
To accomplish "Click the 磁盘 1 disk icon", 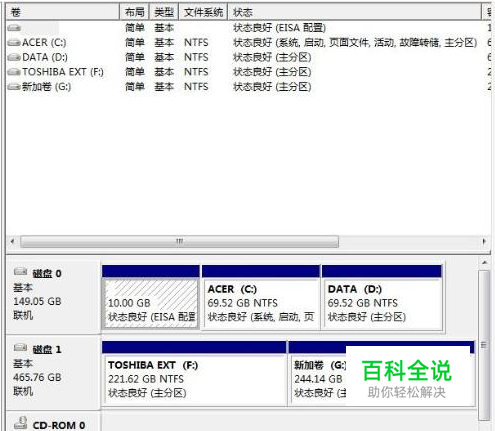I will click(x=20, y=348).
